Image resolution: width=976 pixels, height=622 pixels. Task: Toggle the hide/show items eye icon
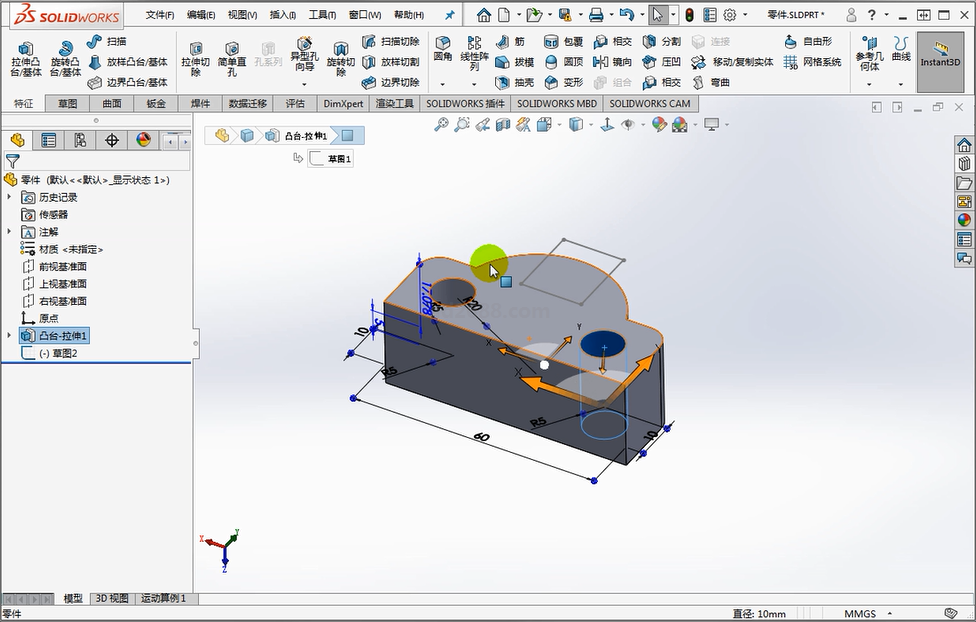click(628, 124)
